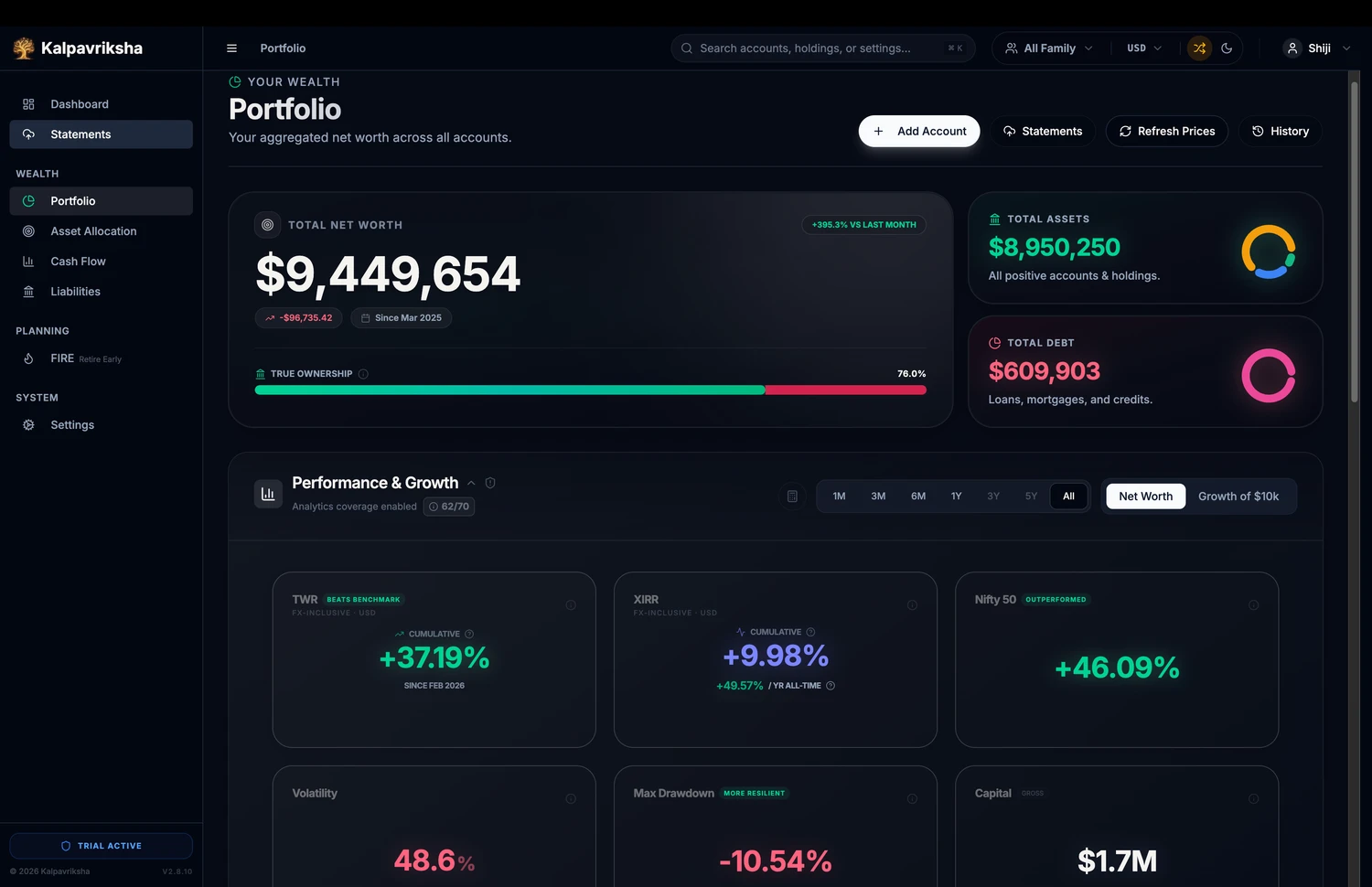Click the Outperformed badge
1372x887 pixels.
pos(1056,600)
